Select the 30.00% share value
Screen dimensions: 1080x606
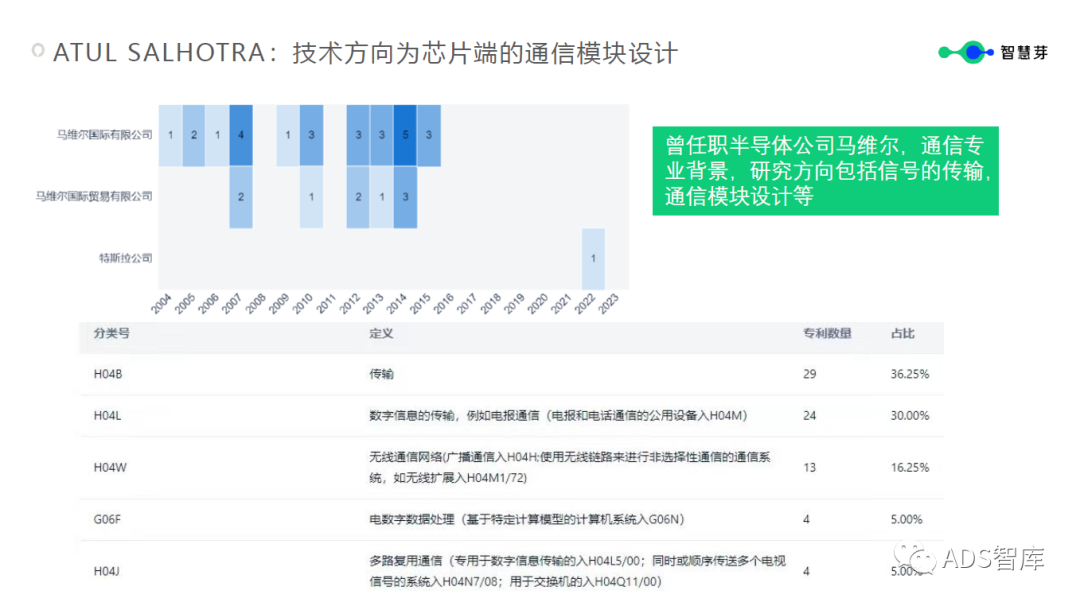point(910,415)
